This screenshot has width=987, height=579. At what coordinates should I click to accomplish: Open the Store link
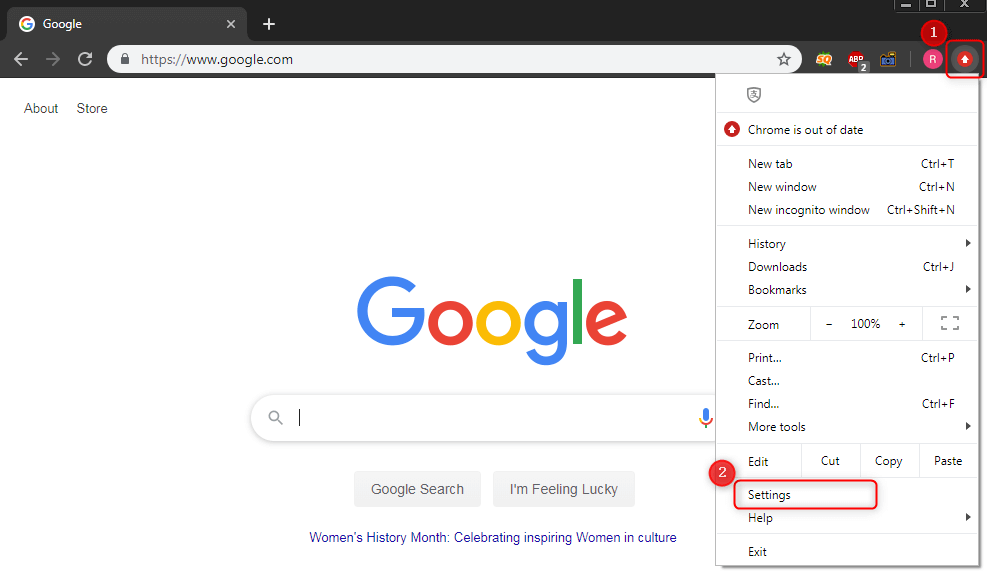[x=92, y=108]
